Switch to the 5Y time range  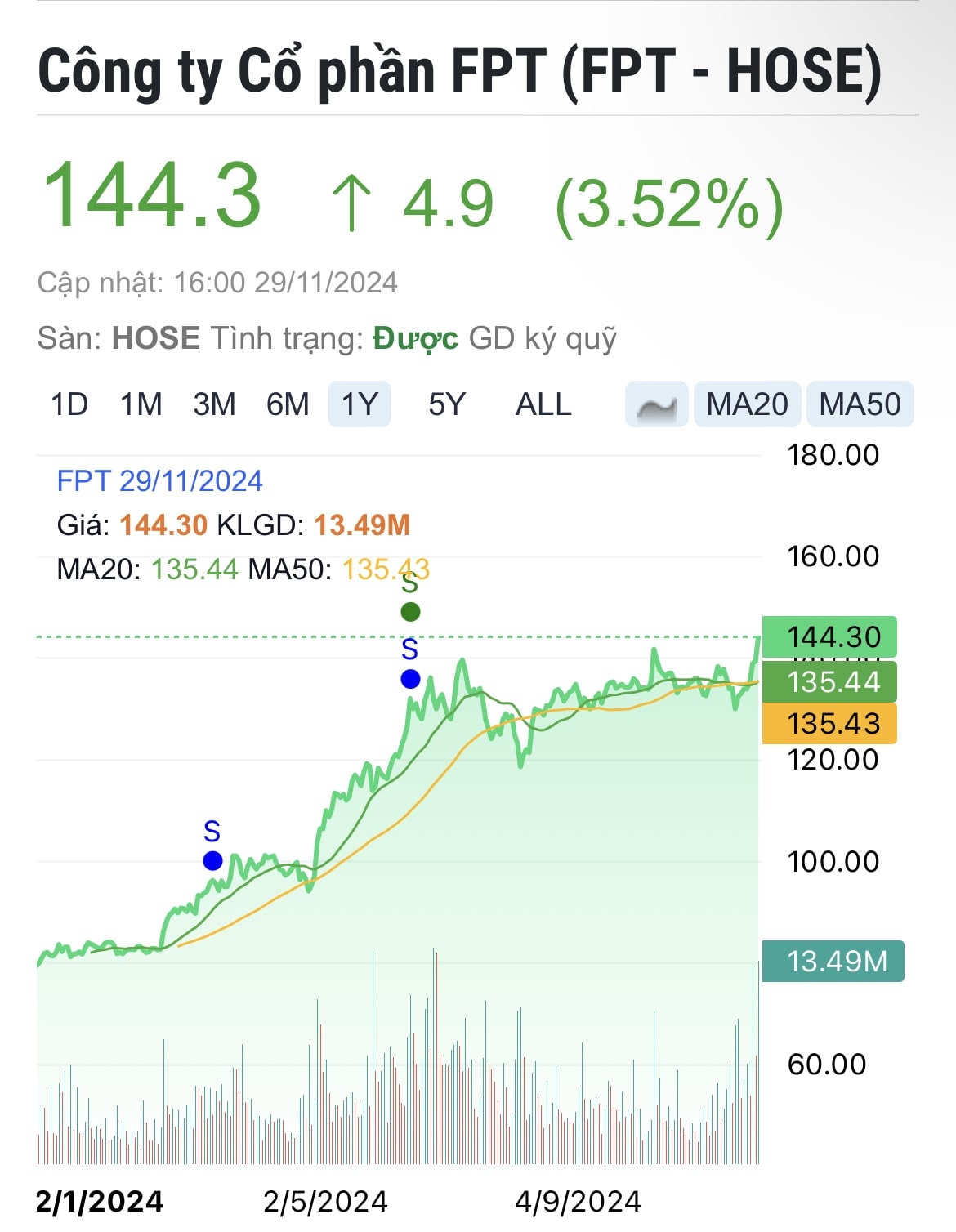coord(447,404)
